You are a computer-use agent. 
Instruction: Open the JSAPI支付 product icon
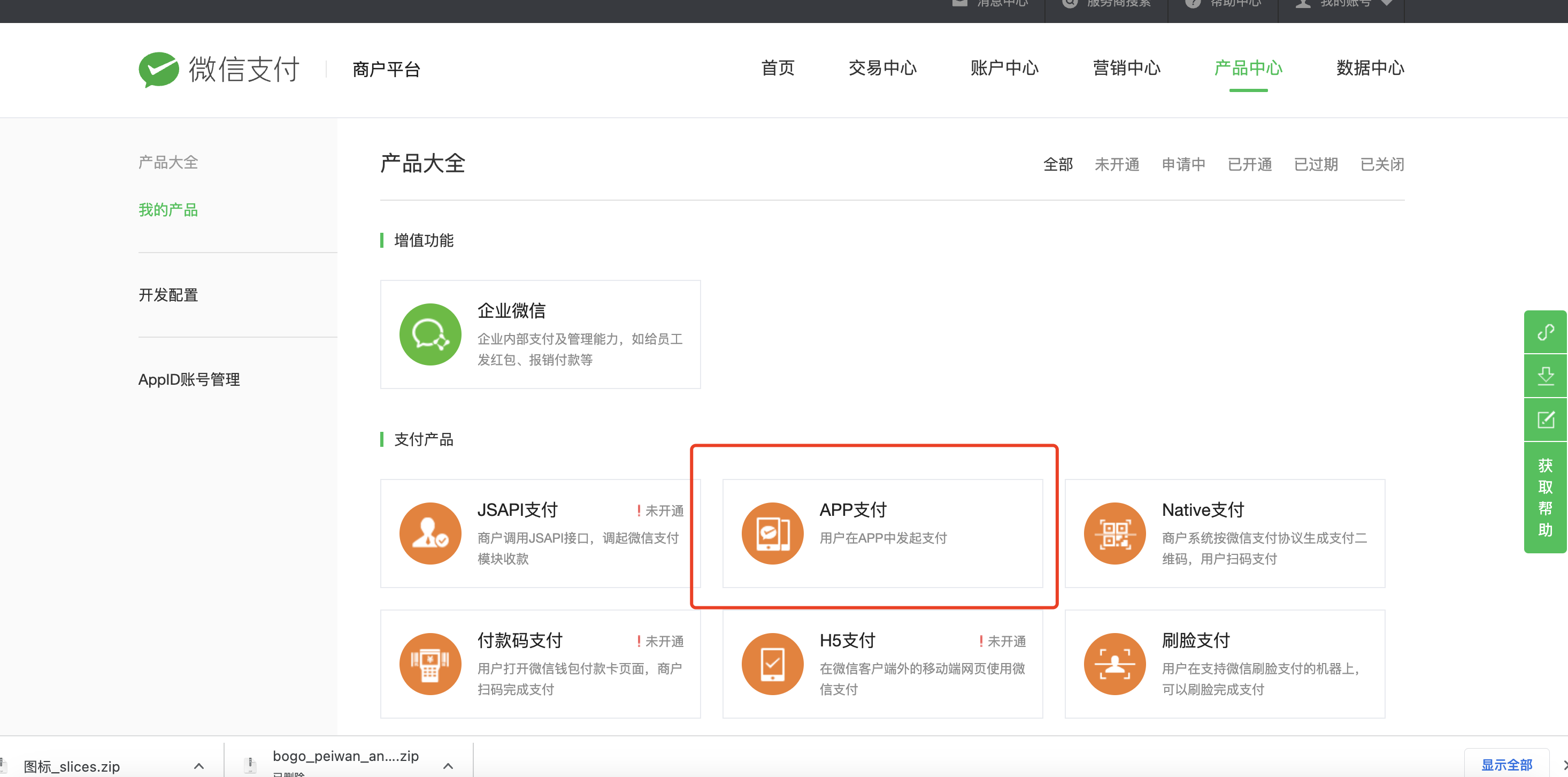(x=430, y=534)
